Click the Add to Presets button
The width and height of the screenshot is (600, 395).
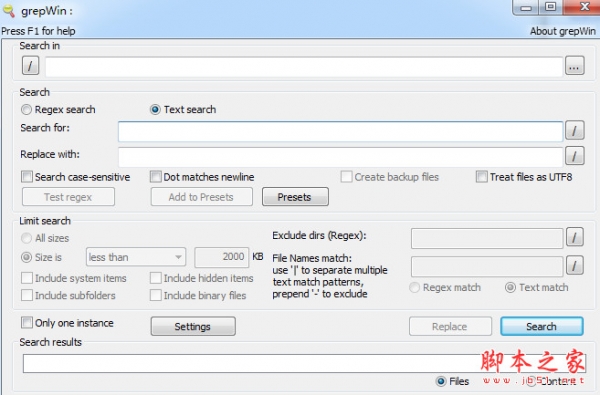(201, 197)
